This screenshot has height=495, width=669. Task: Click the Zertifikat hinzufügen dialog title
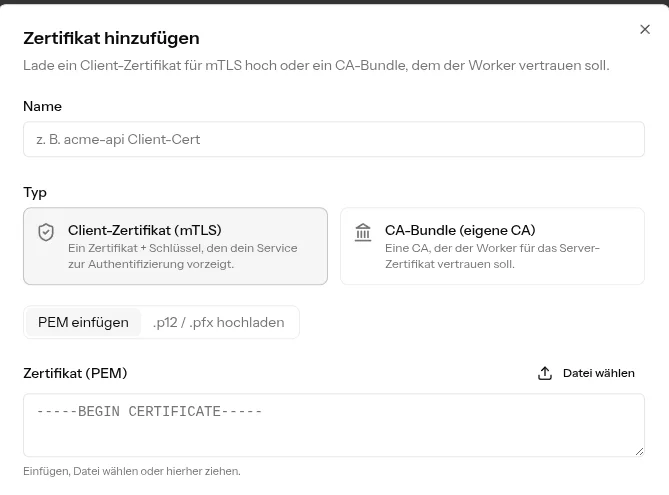(111, 38)
